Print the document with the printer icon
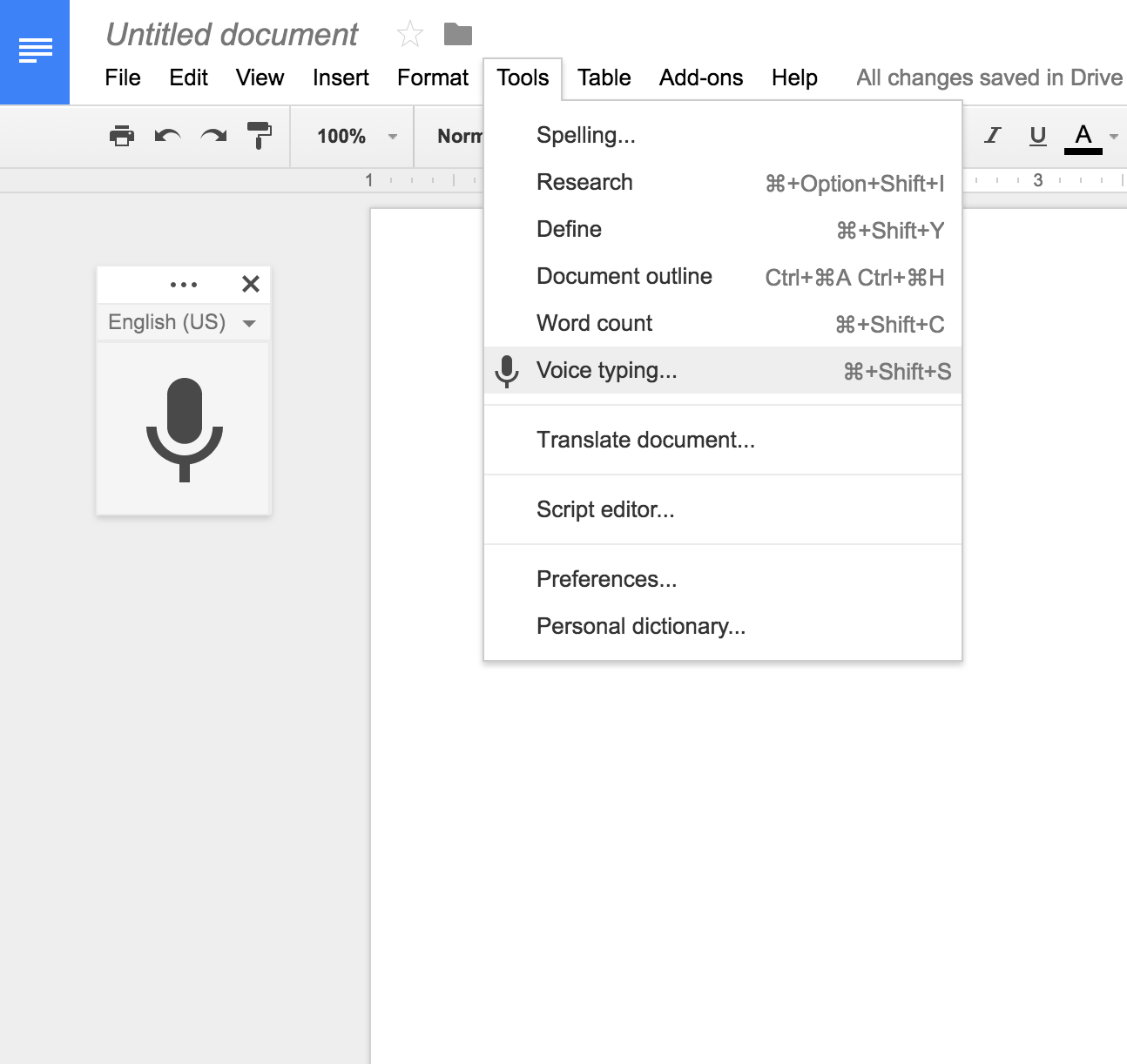 122,136
